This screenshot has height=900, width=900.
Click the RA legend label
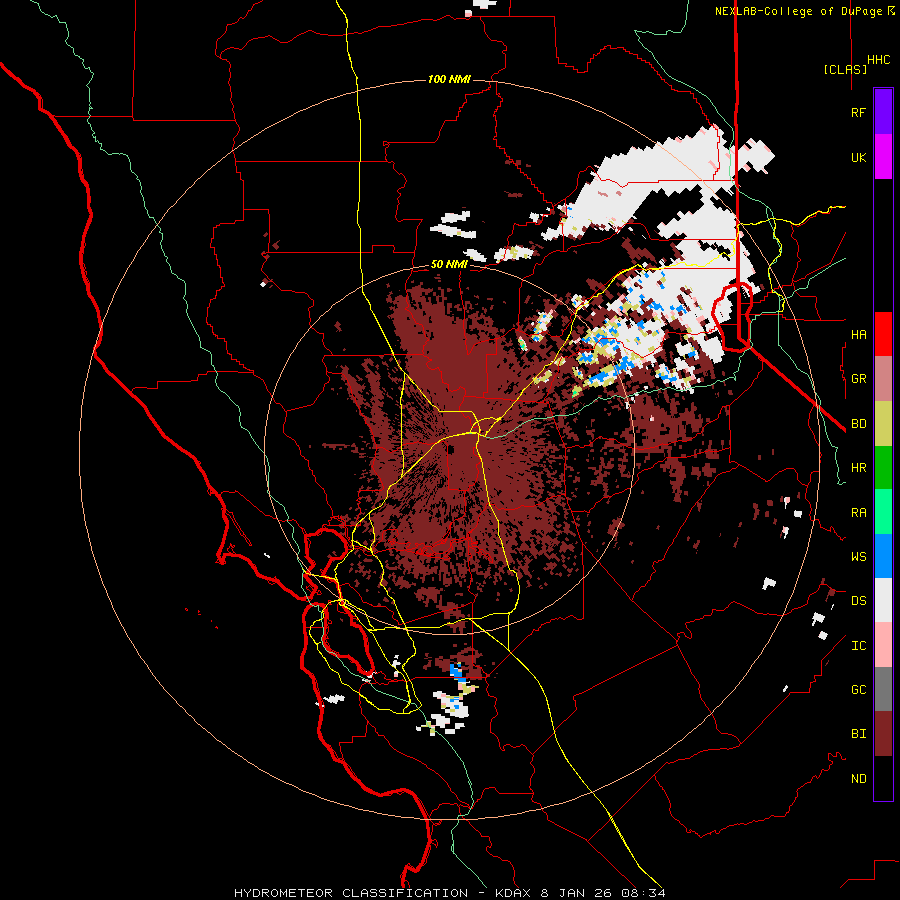[858, 513]
